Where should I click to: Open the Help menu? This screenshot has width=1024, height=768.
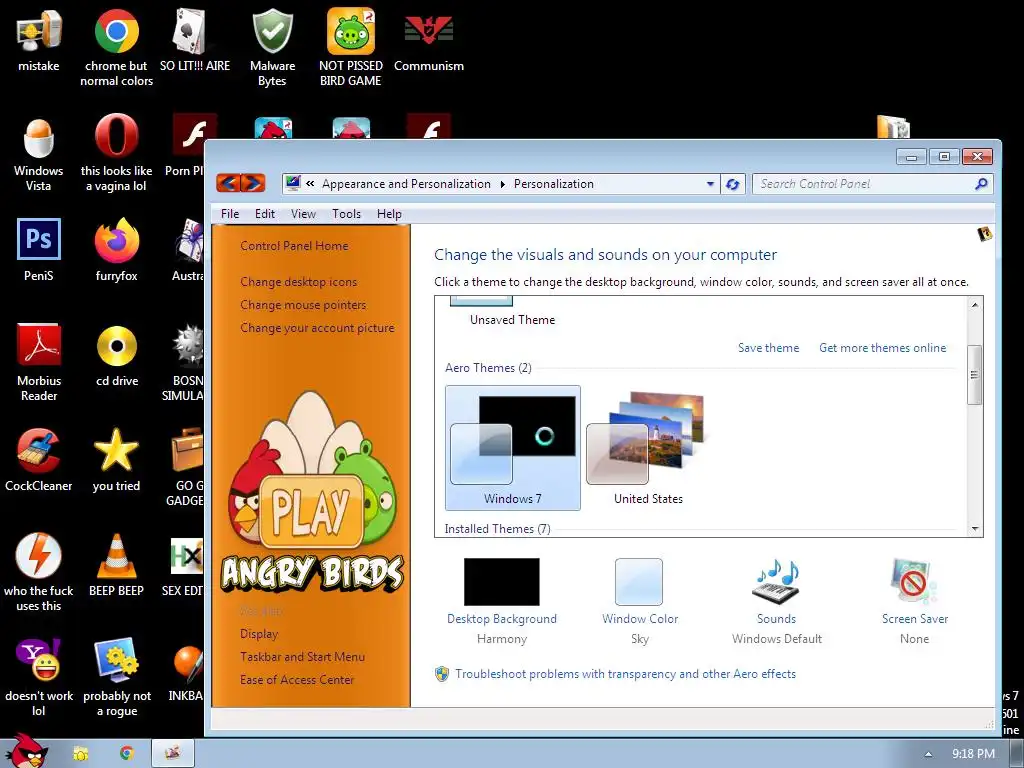click(x=389, y=214)
